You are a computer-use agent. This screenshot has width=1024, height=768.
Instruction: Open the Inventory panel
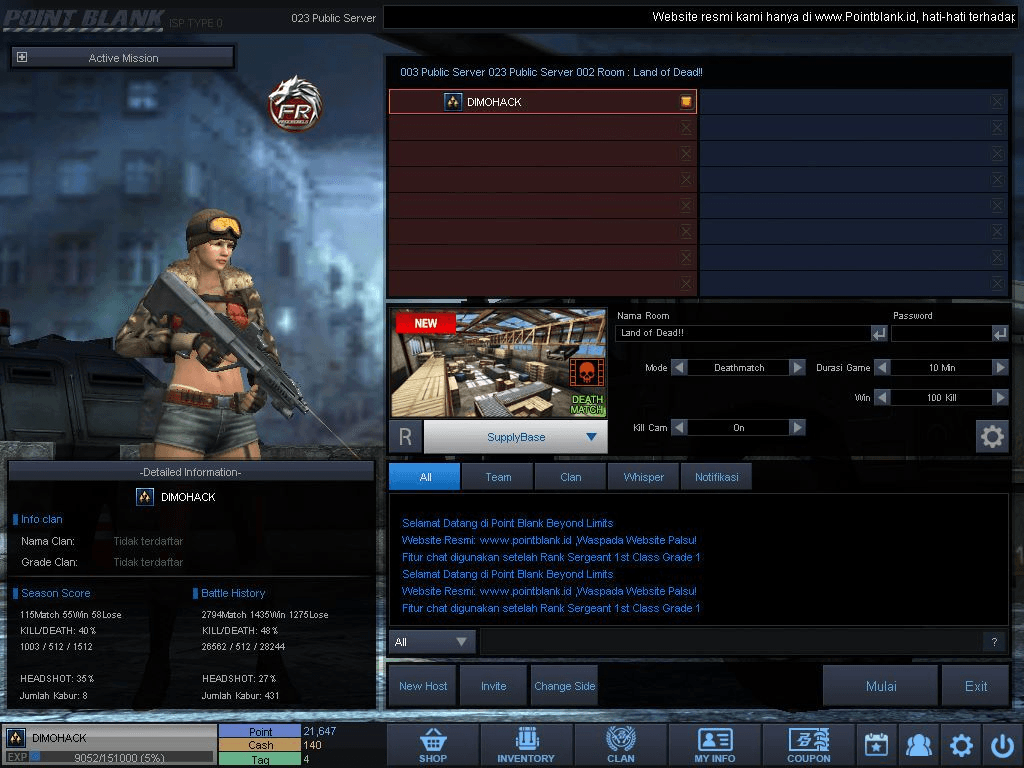(x=526, y=745)
